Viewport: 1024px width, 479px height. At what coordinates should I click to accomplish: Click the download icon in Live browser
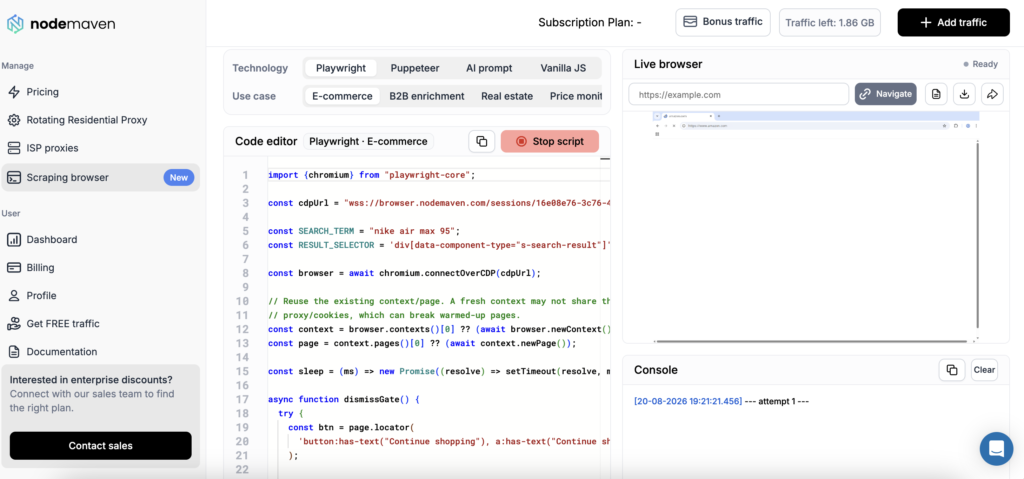964,94
